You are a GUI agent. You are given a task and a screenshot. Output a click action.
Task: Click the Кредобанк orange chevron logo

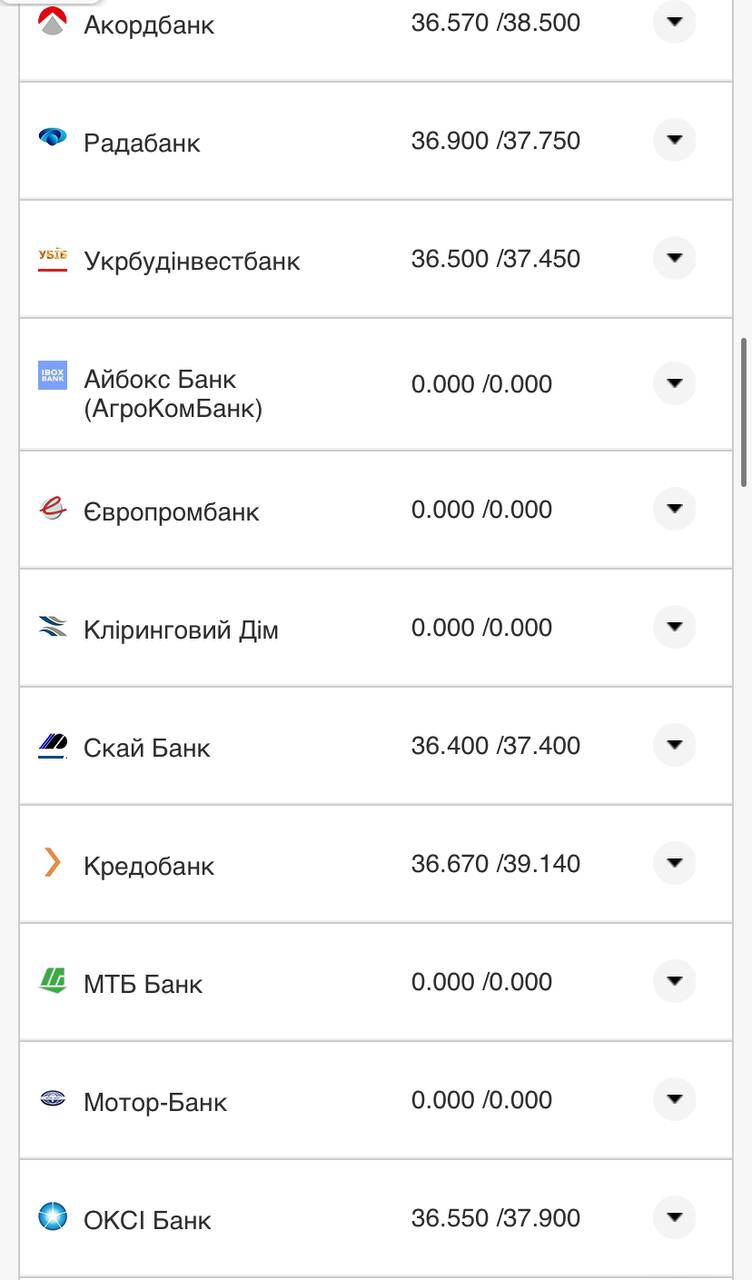coord(52,862)
